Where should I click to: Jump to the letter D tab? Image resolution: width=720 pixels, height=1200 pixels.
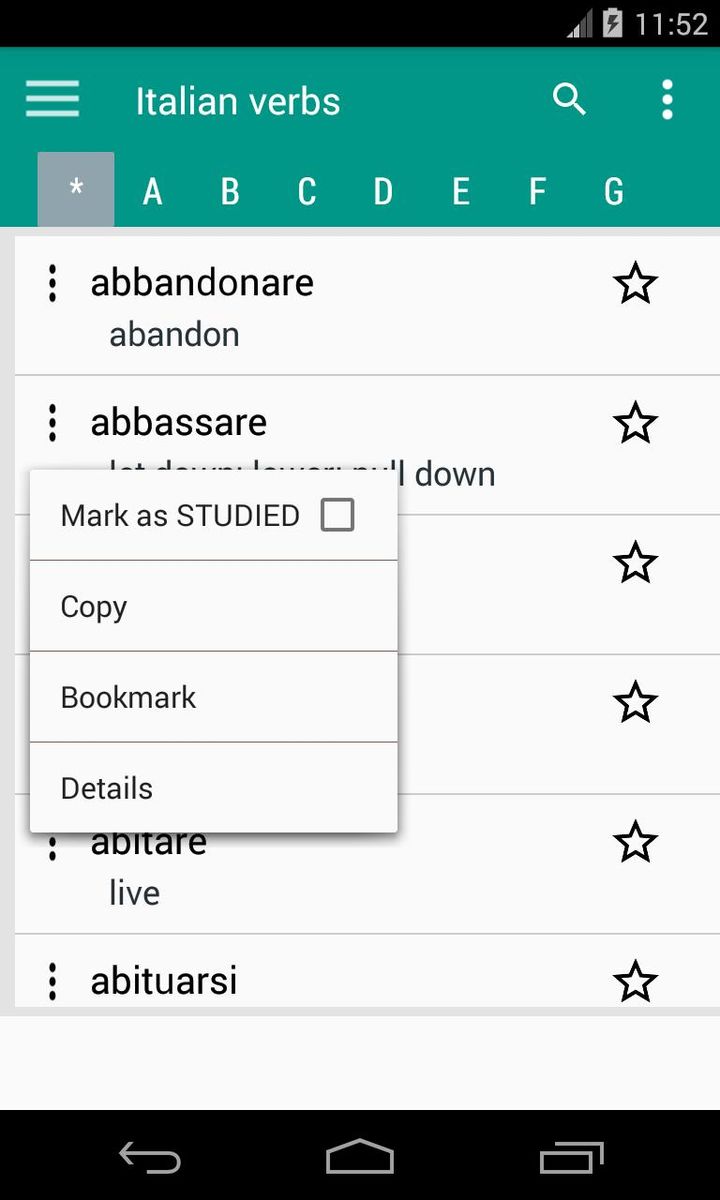click(x=383, y=191)
